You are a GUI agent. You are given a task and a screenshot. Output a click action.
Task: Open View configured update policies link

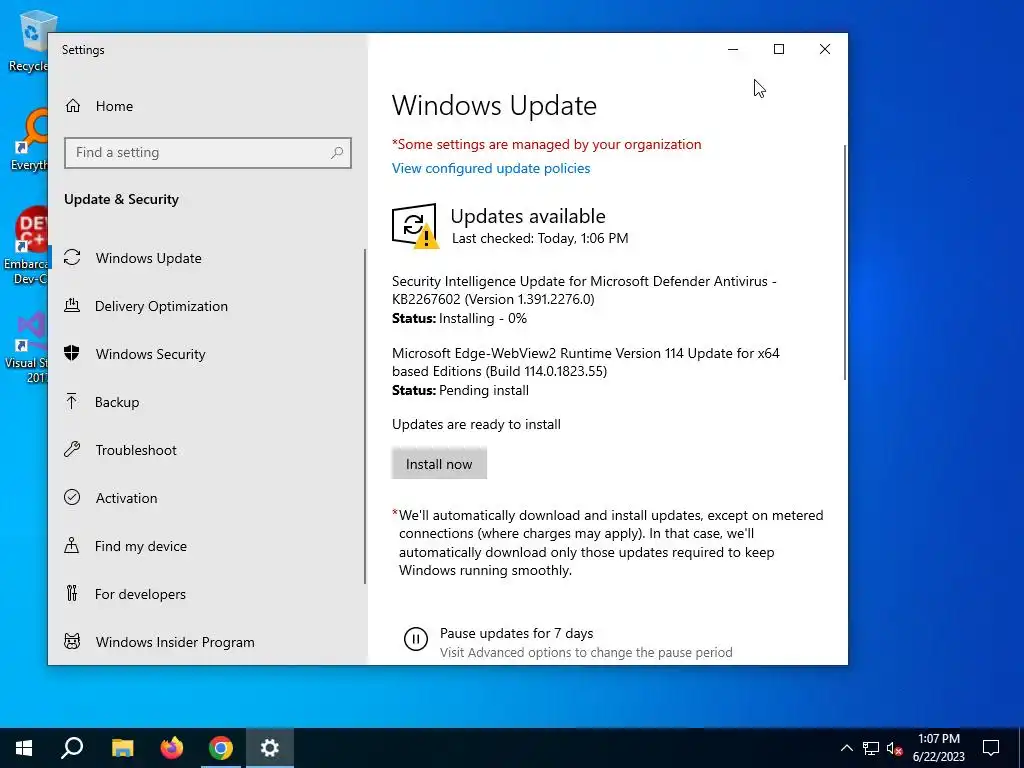pyautogui.click(x=491, y=168)
